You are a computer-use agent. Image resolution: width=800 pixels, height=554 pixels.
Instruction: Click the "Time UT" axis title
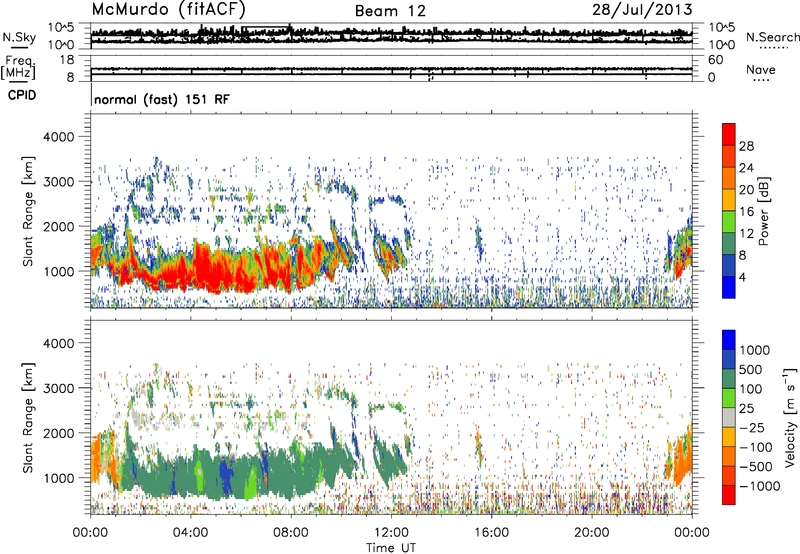point(391,548)
